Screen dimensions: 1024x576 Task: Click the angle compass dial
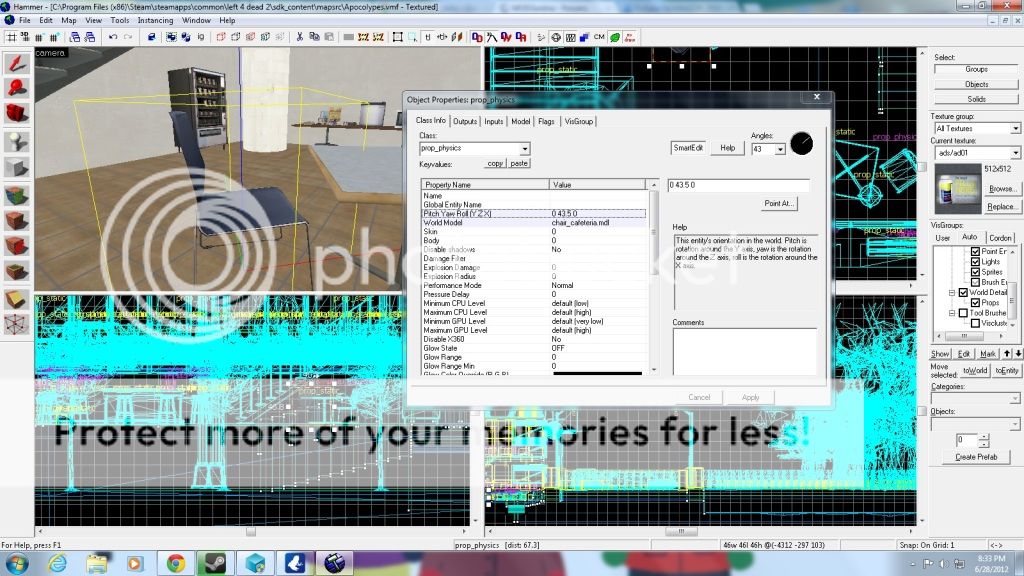[x=801, y=143]
